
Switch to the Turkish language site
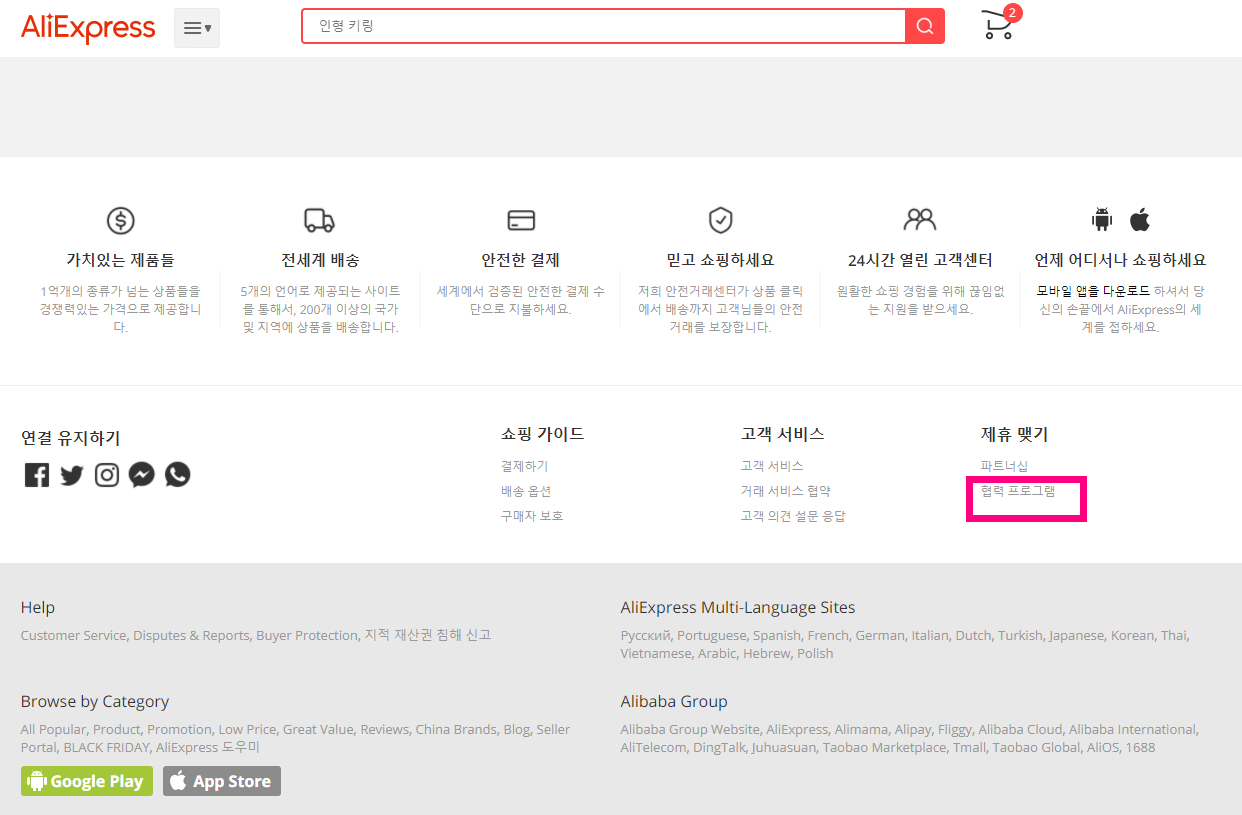[1020, 635]
